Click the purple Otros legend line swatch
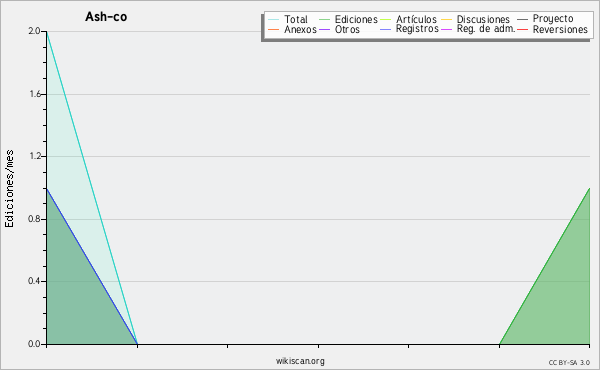The image size is (600, 370). [x=324, y=29]
